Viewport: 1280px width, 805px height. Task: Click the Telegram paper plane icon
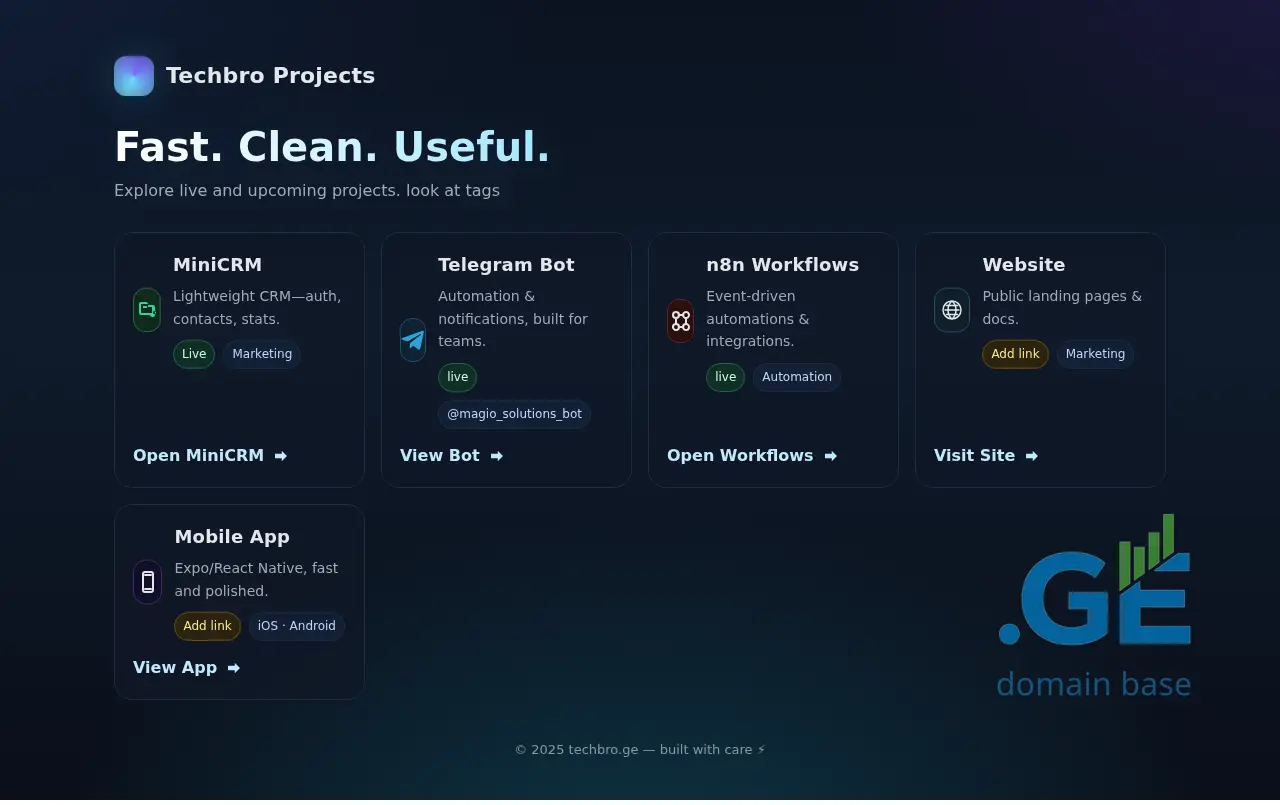pyautogui.click(x=413, y=340)
